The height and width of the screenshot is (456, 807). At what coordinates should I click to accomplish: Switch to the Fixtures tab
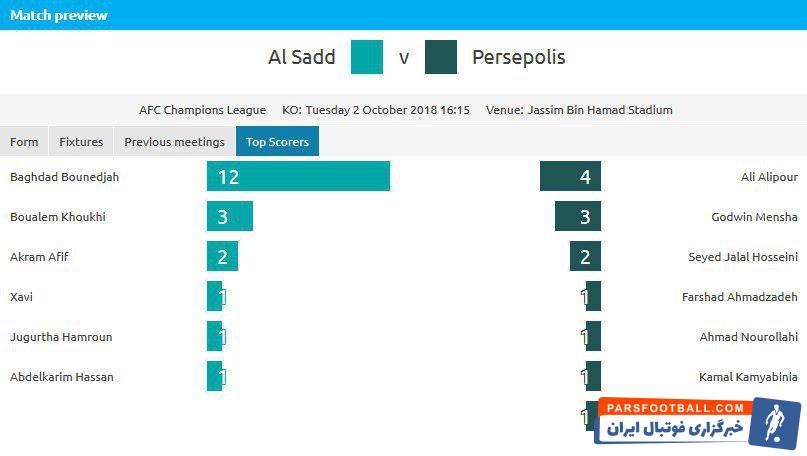pos(81,142)
